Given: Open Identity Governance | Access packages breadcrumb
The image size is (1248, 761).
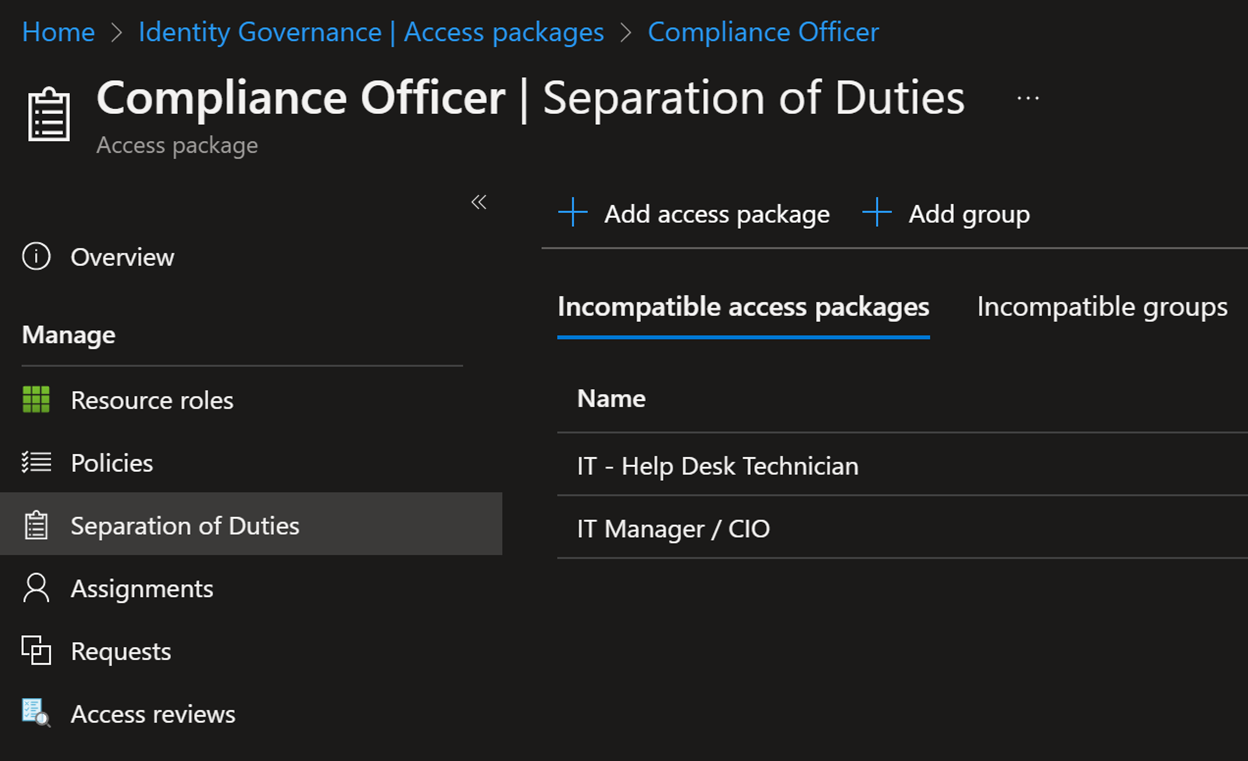Looking at the screenshot, I should click(x=371, y=31).
